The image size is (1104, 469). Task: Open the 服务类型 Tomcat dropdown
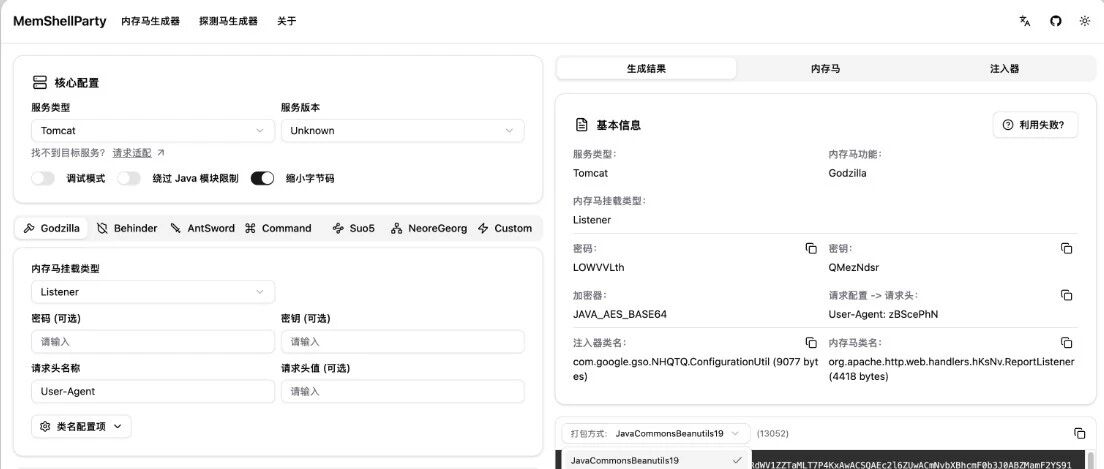153,131
